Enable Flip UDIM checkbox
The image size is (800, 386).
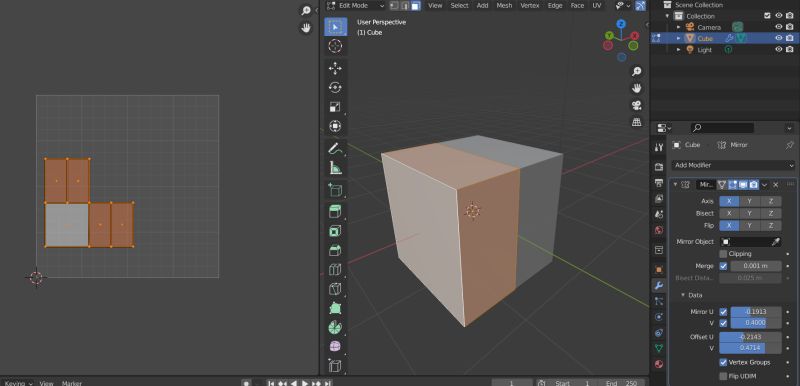pyautogui.click(x=723, y=376)
